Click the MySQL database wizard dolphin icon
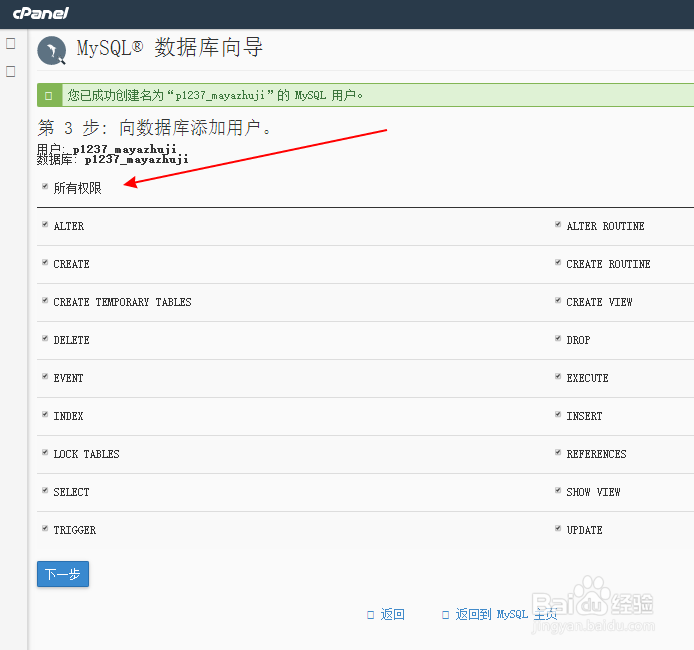The image size is (694, 650). tap(52, 50)
